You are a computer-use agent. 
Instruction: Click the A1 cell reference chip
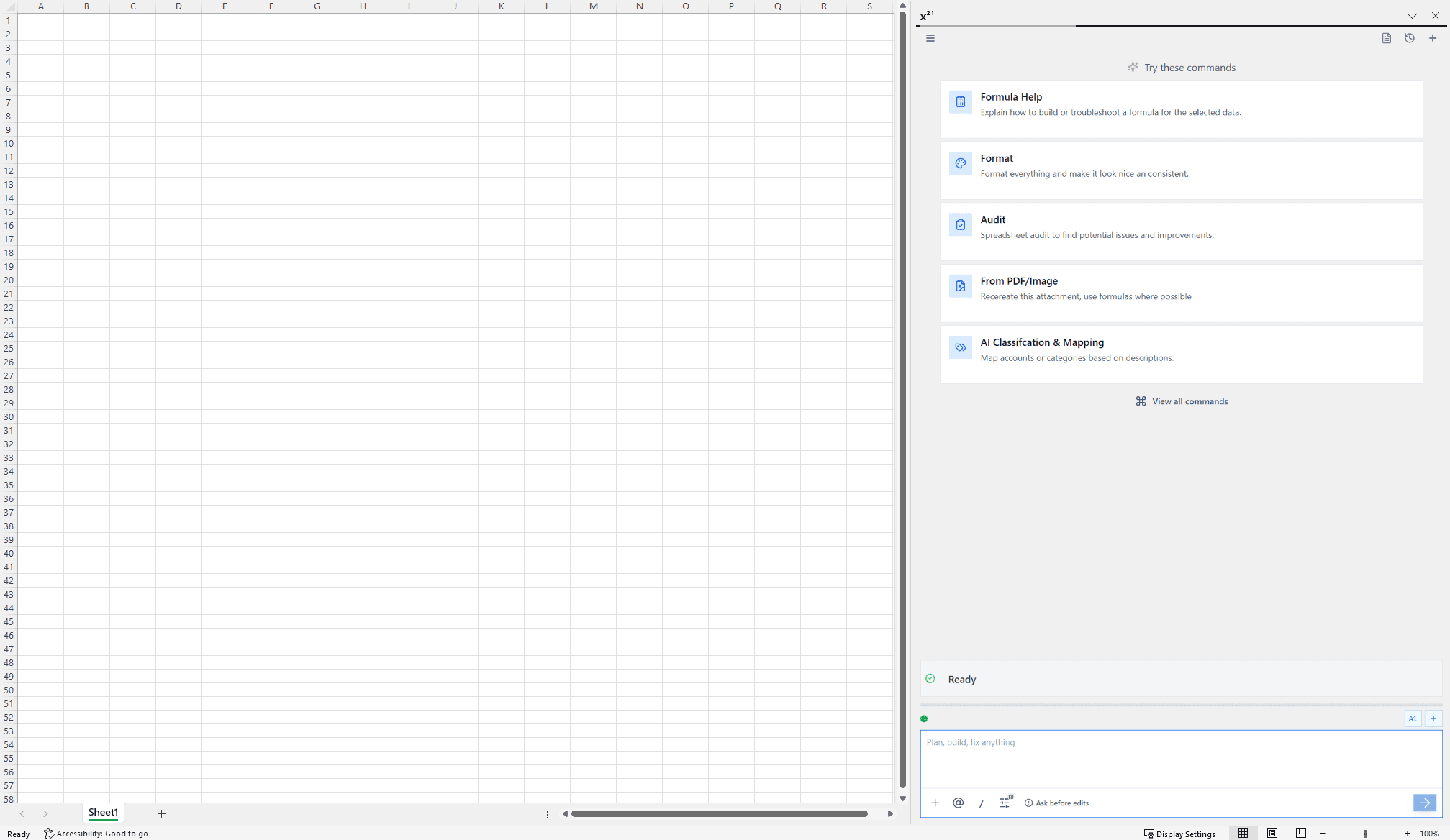pyautogui.click(x=1412, y=718)
